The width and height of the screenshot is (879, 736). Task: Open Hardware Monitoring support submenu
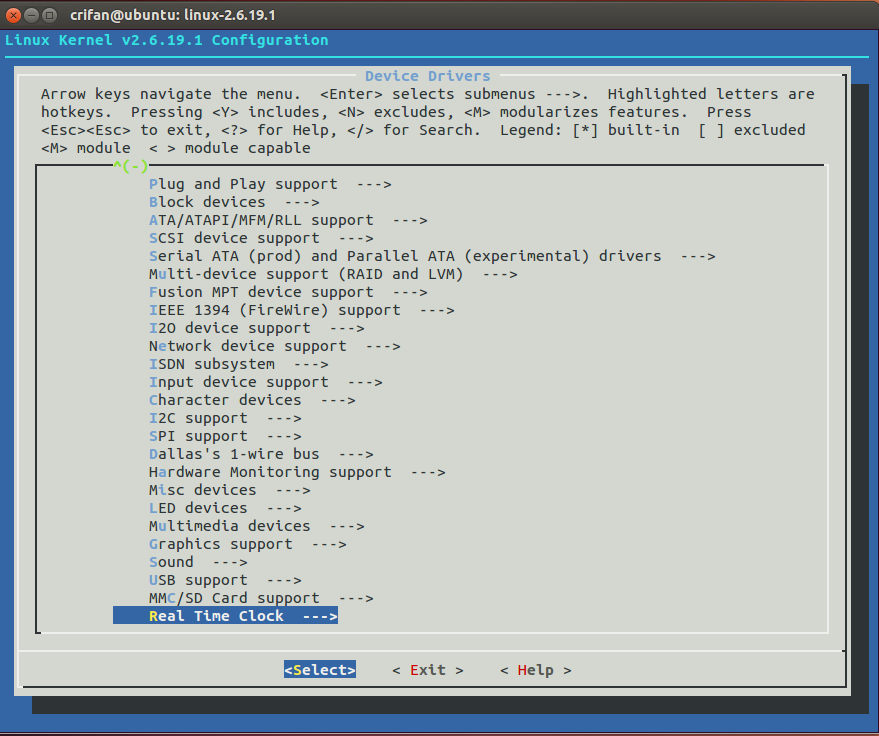297,472
